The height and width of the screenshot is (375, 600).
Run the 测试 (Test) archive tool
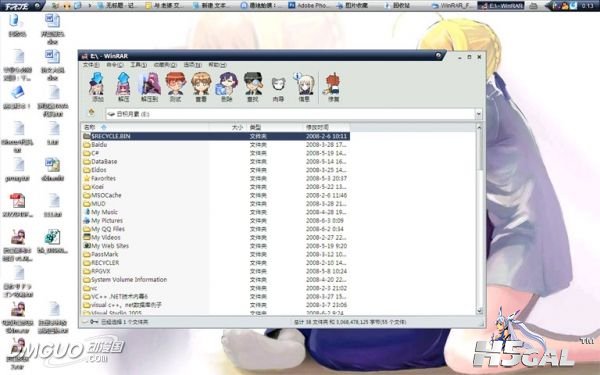tap(175, 87)
